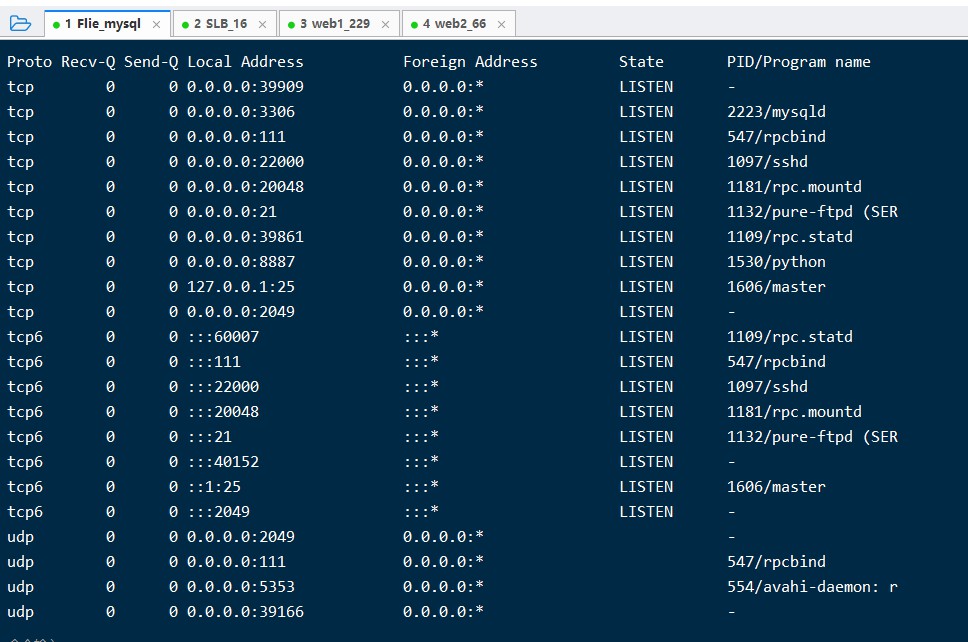Image resolution: width=968 pixels, height=642 pixels.
Task: Close the Flie_mysql session tab
Action: pyautogui.click(x=157, y=24)
